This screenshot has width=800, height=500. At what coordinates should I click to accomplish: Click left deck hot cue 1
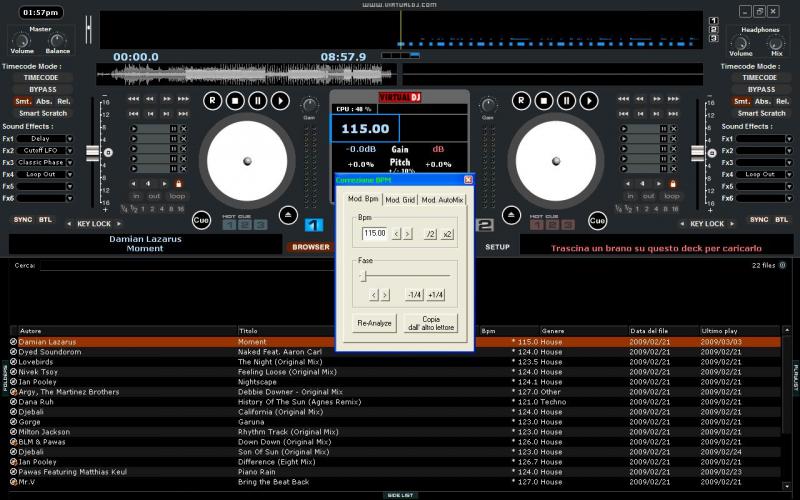(x=229, y=224)
